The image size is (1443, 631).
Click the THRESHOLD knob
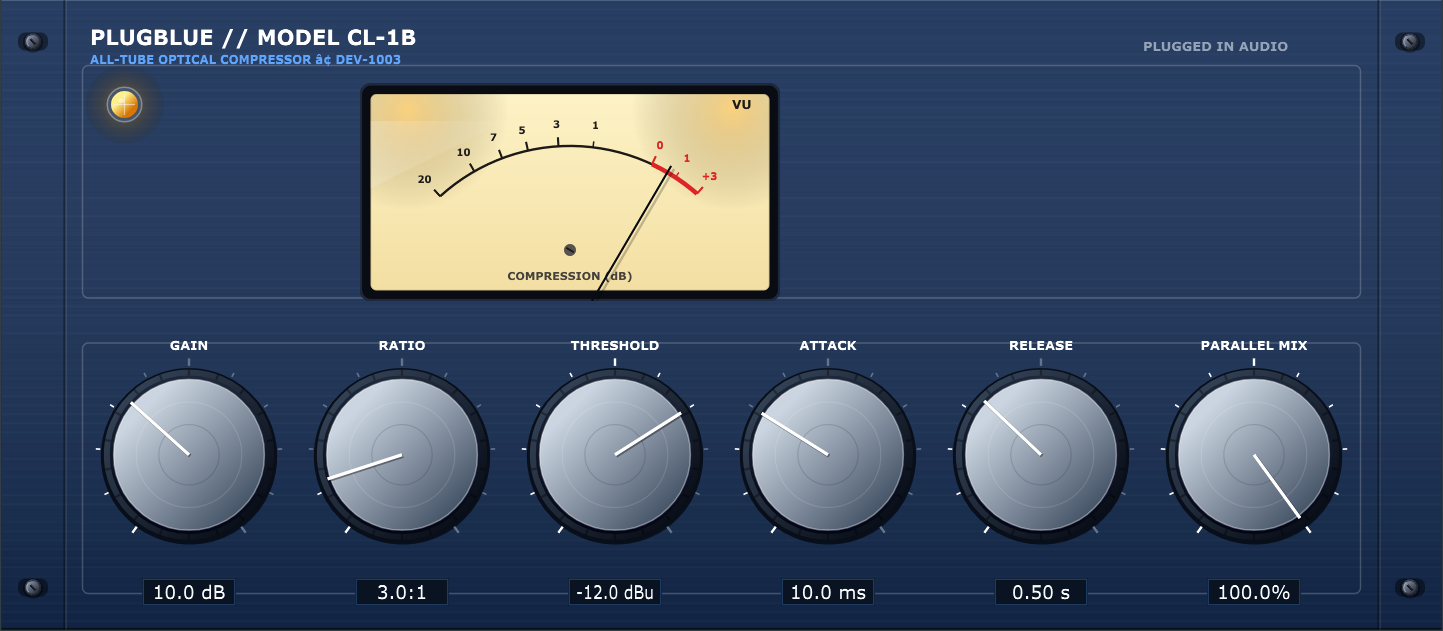tap(615, 455)
